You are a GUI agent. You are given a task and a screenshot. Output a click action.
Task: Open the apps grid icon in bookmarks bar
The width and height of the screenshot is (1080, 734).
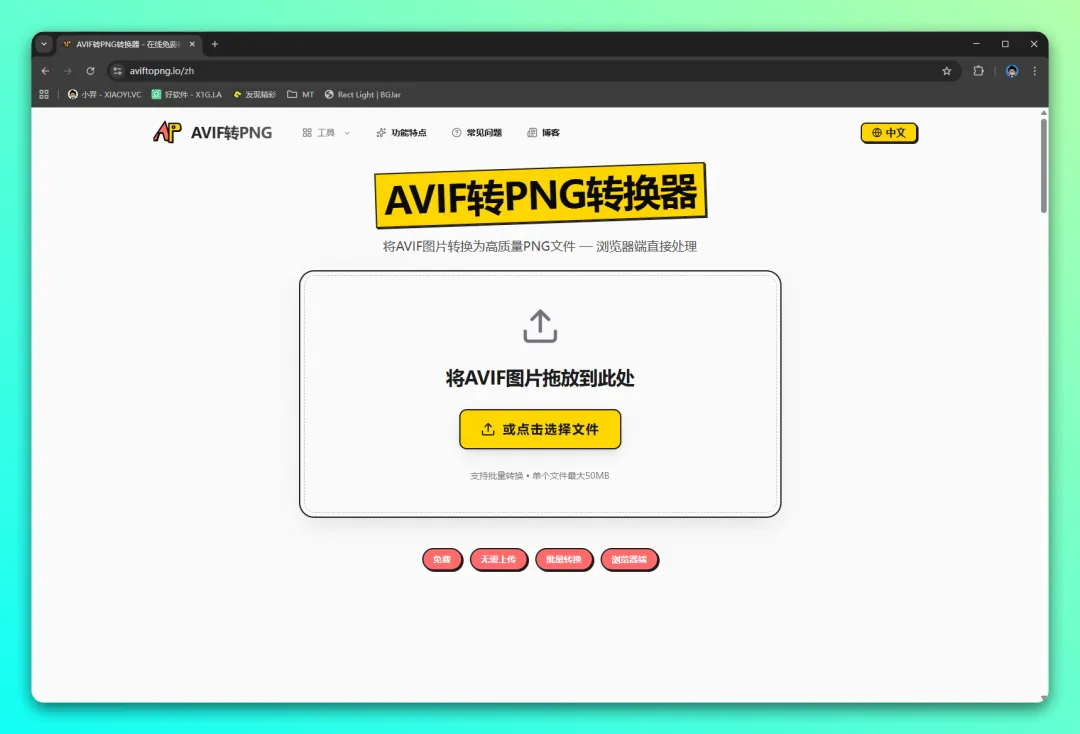point(44,94)
